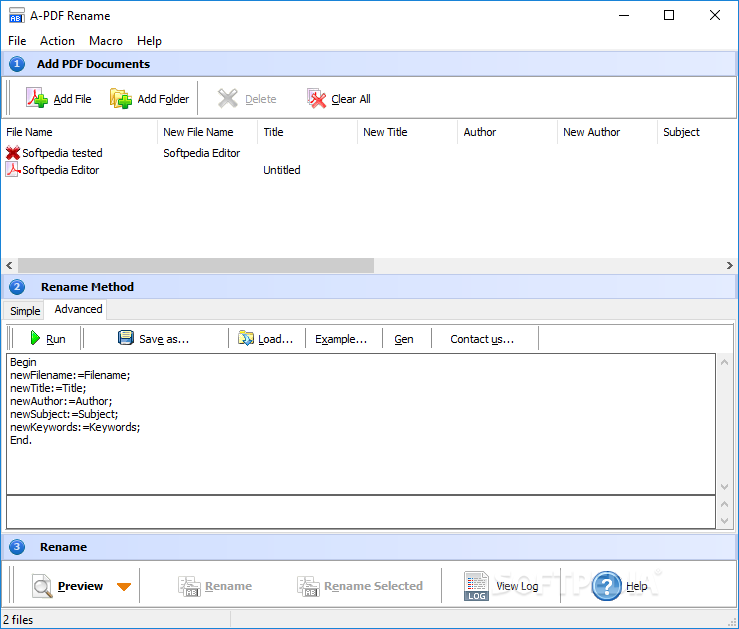The image size is (739, 629).
Task: Click the Save as disk icon
Action: [x=126, y=338]
